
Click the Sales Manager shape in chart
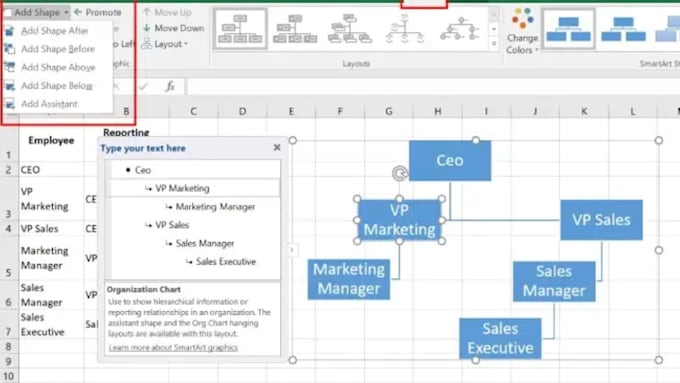coord(554,281)
